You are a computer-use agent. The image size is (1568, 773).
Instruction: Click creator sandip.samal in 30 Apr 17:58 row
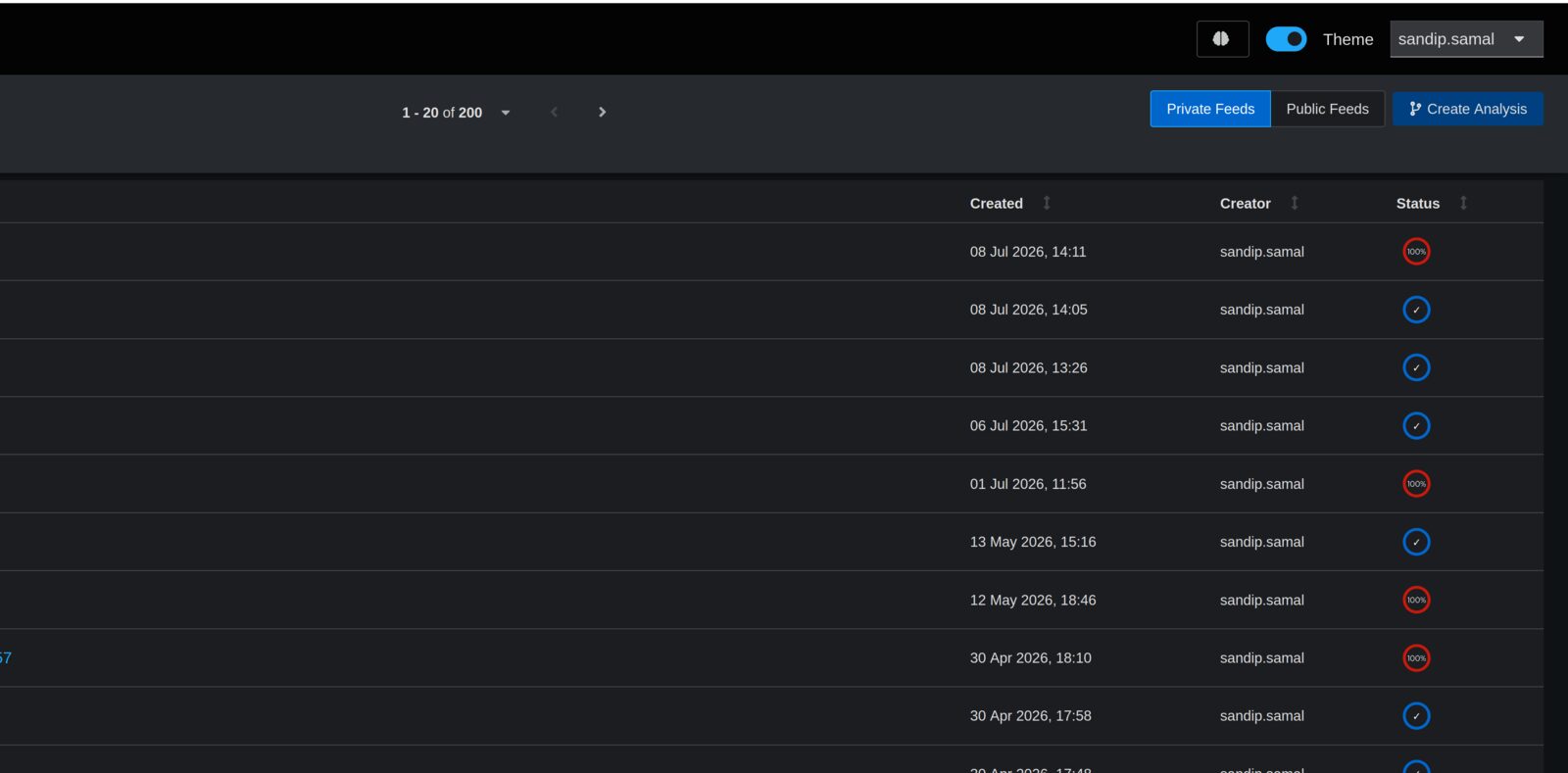point(1262,716)
